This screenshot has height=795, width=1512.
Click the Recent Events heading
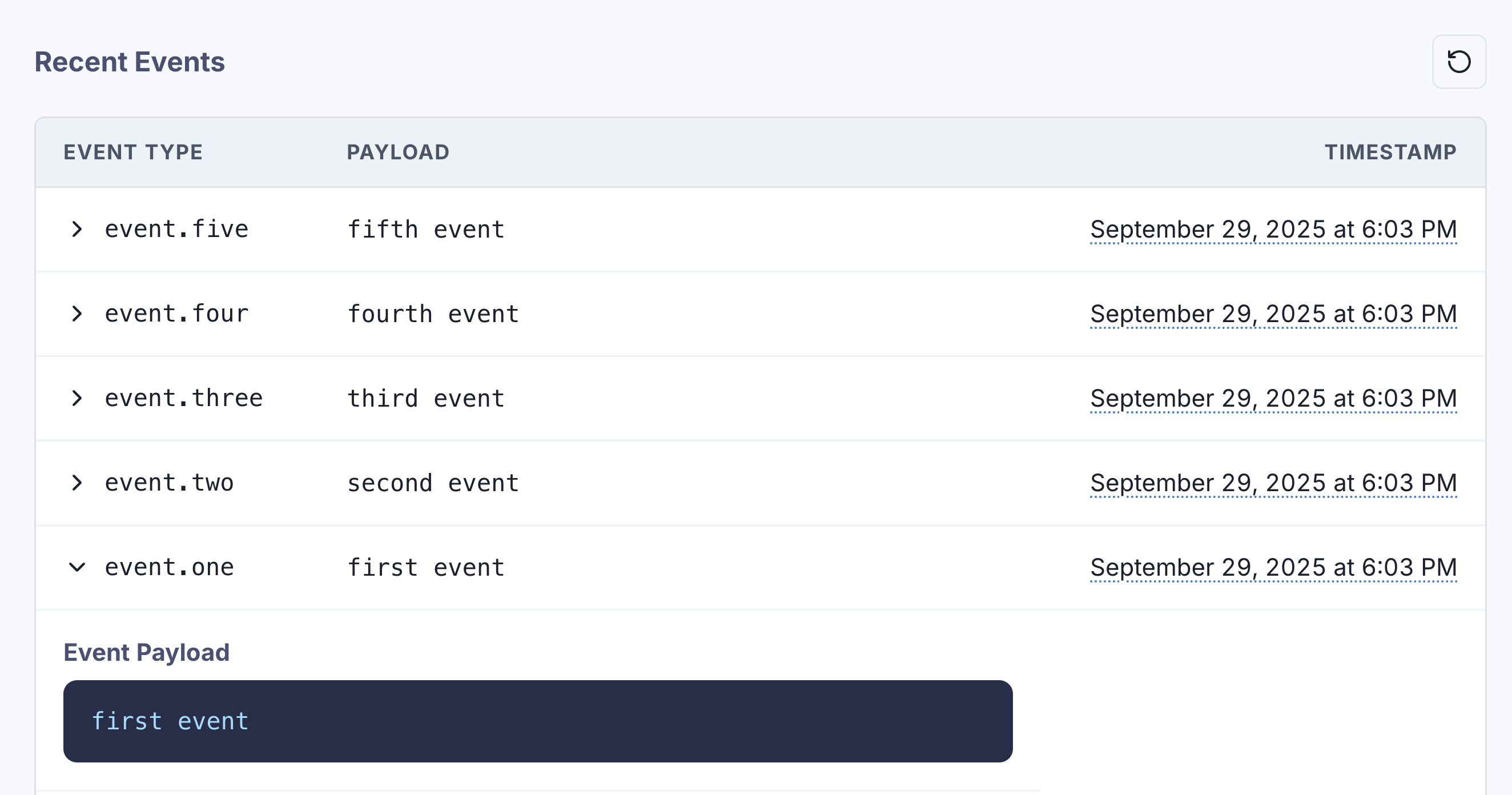point(130,62)
